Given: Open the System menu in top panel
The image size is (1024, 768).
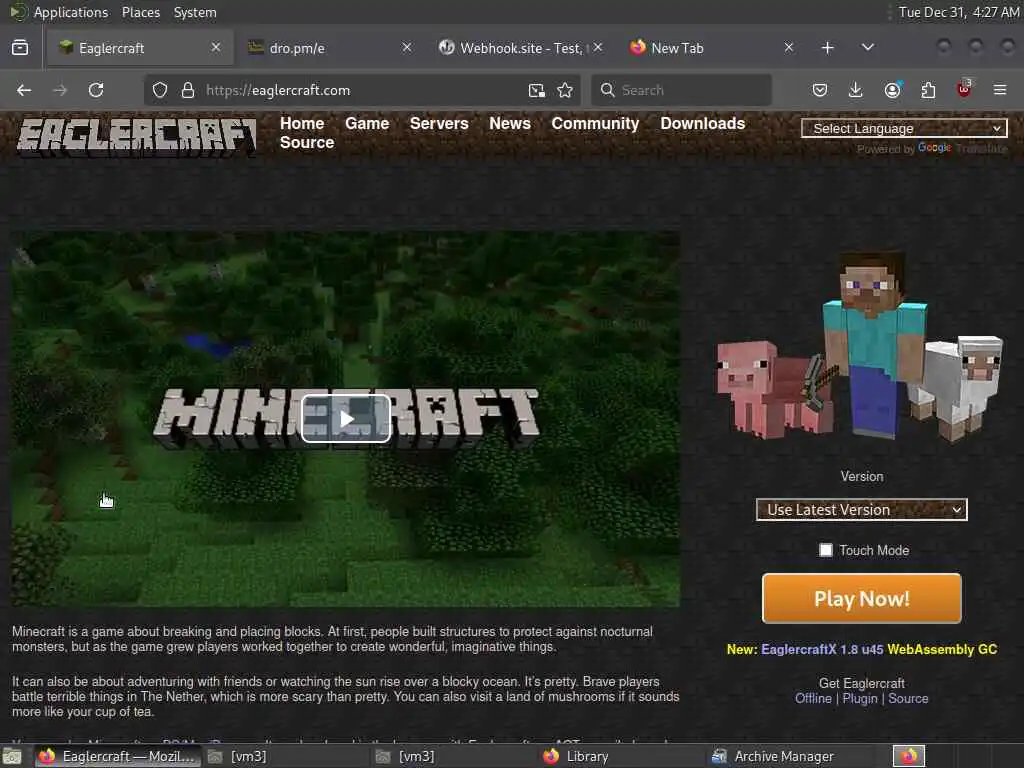Looking at the screenshot, I should pyautogui.click(x=195, y=12).
